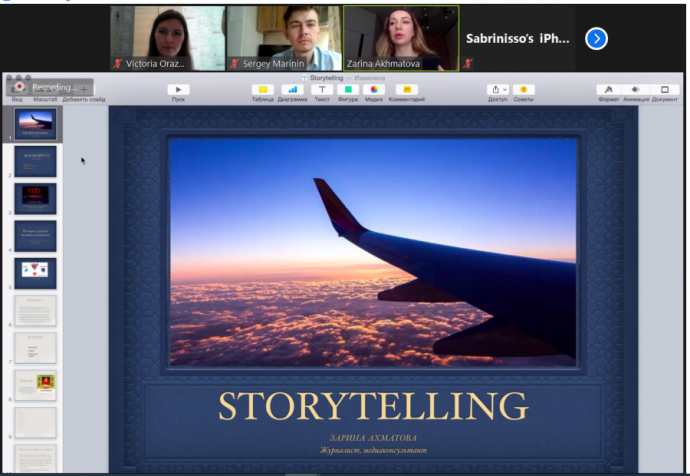Select slide 5 thumbnail in navigator

coord(35,273)
